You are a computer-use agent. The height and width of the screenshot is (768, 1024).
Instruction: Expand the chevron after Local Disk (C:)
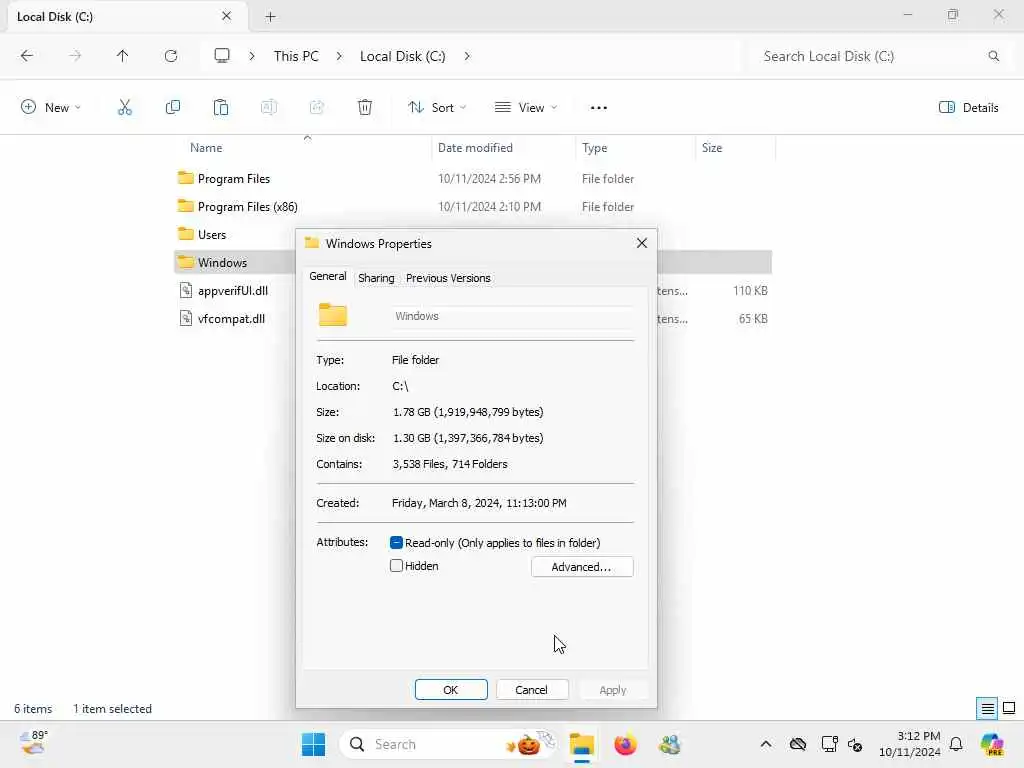(x=467, y=56)
